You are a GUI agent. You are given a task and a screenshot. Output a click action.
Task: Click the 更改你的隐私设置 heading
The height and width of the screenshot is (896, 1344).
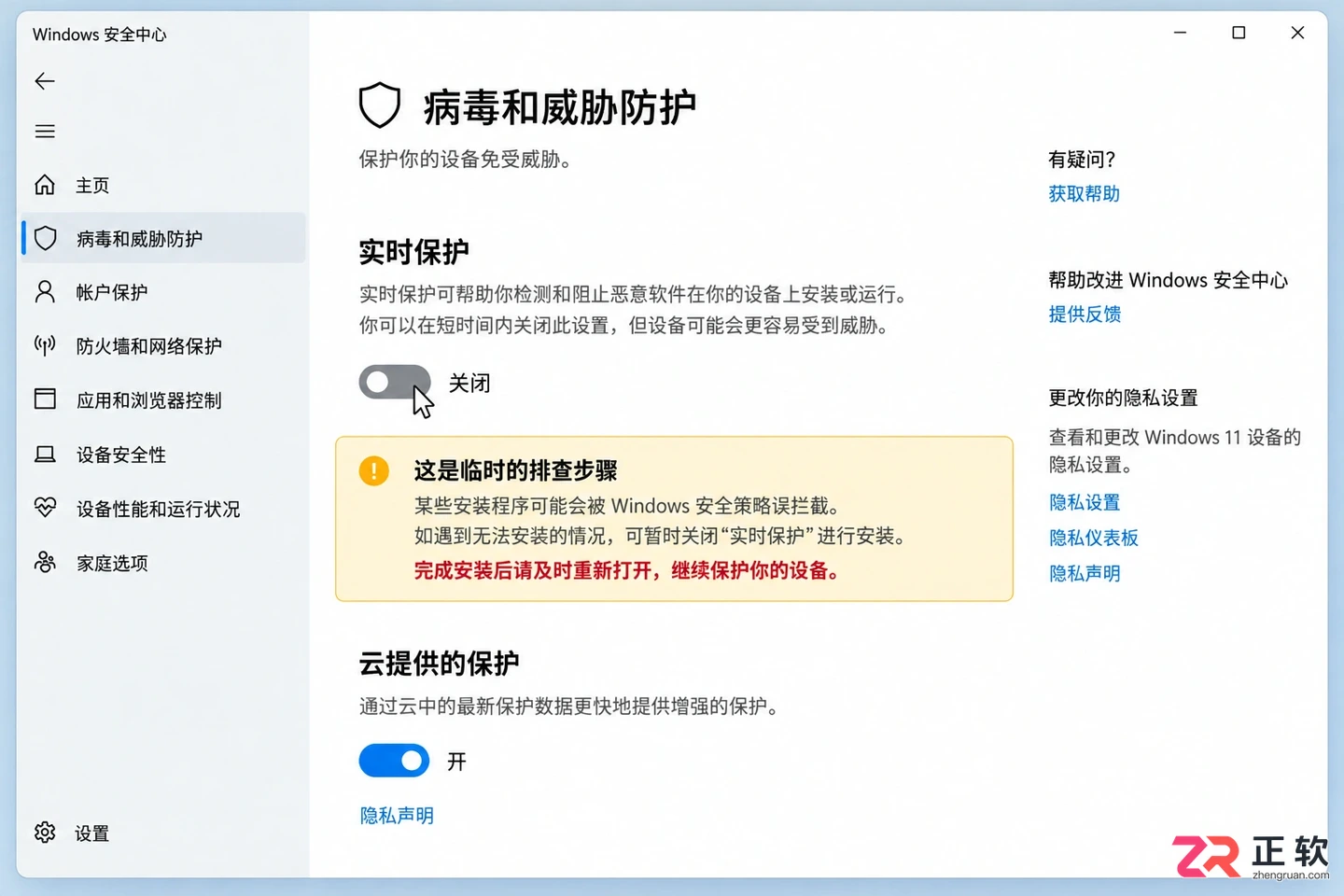(1123, 398)
